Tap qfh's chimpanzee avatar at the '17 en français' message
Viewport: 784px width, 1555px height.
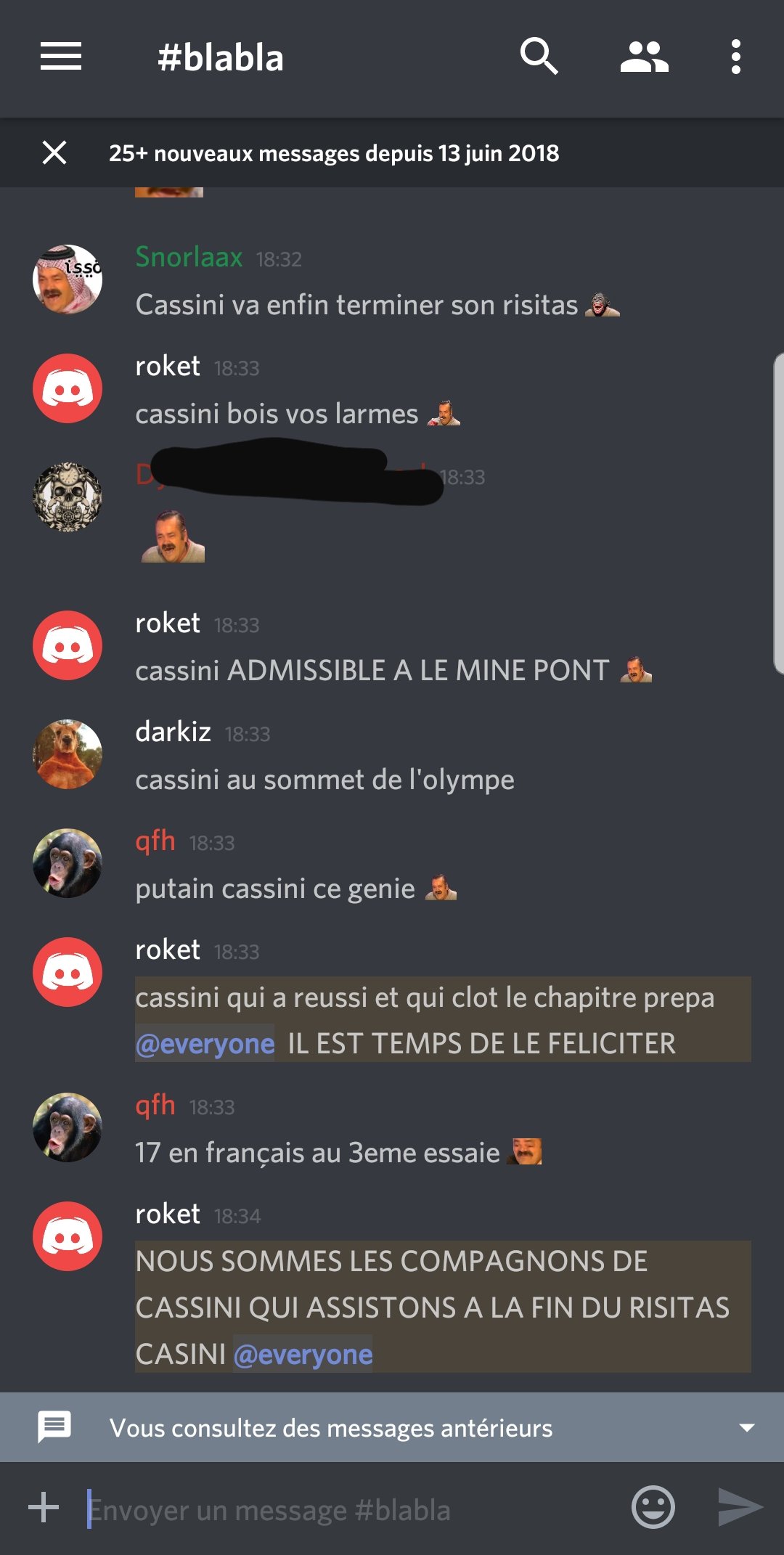68,1127
